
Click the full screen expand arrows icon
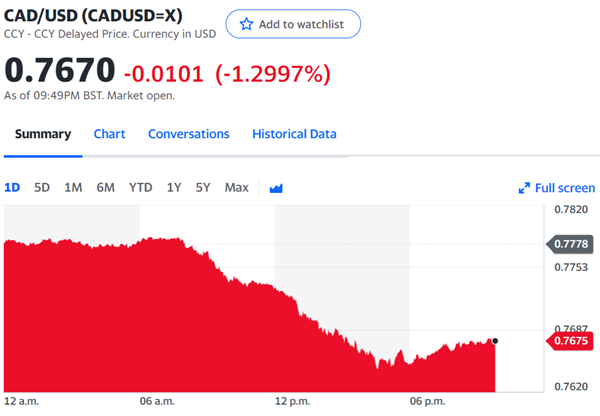[524, 188]
